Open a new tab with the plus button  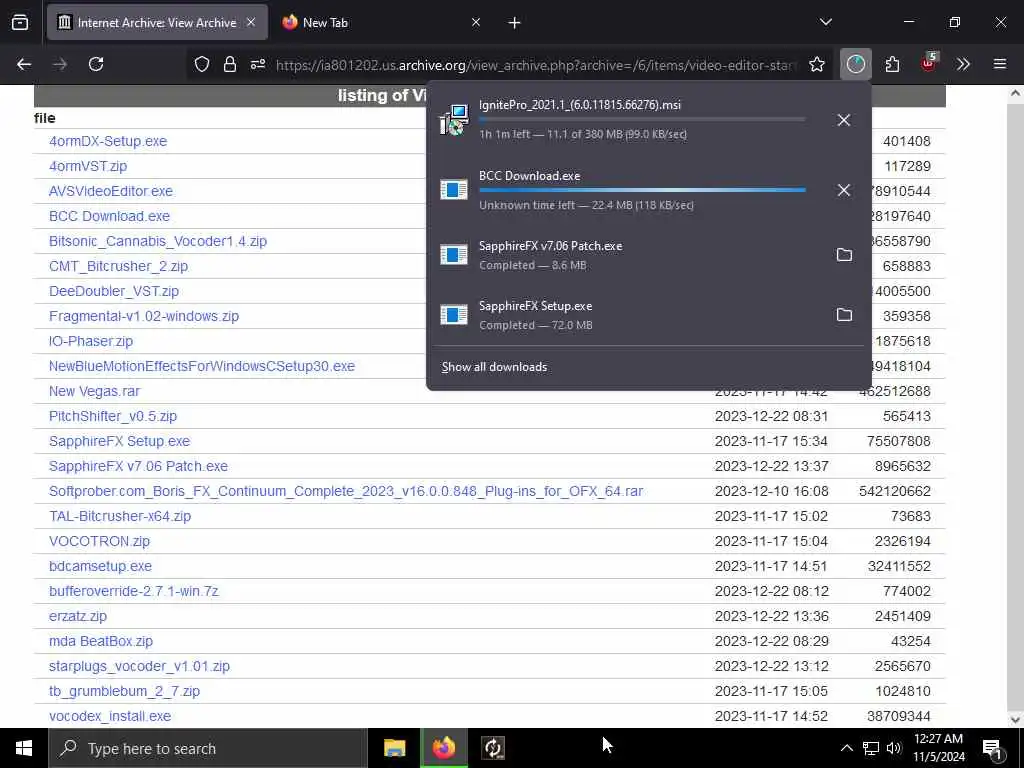[x=515, y=23]
